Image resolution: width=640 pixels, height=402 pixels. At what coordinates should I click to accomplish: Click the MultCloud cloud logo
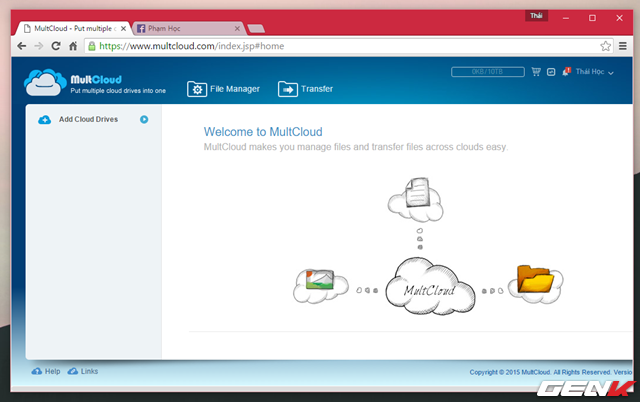coord(44,81)
